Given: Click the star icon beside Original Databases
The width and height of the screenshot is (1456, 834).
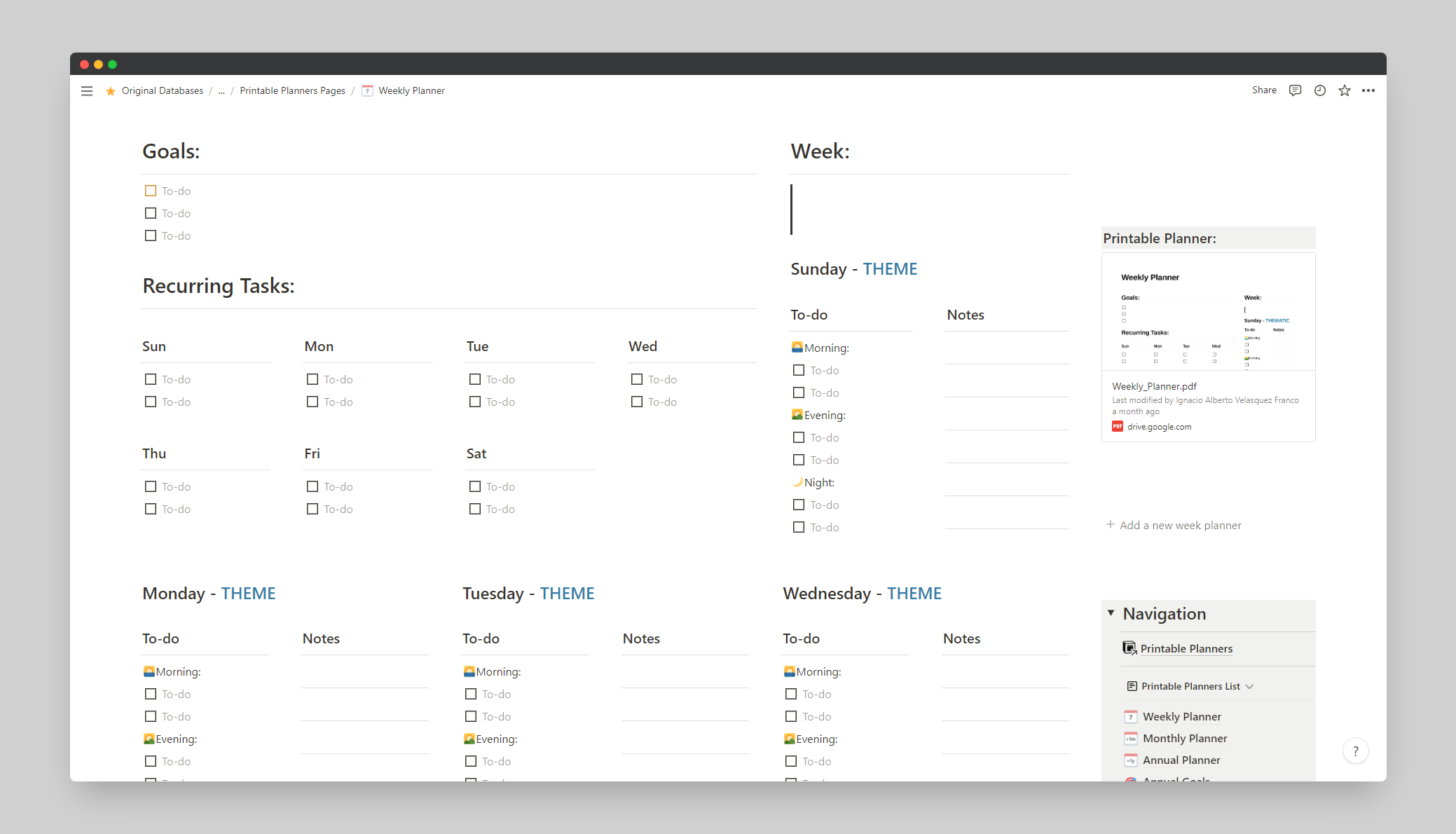Looking at the screenshot, I should [x=110, y=90].
